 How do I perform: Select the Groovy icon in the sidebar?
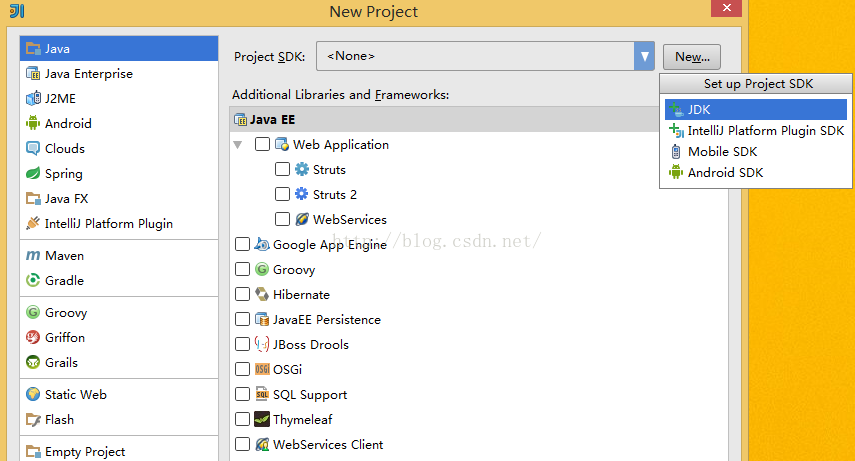pyautogui.click(x=33, y=312)
